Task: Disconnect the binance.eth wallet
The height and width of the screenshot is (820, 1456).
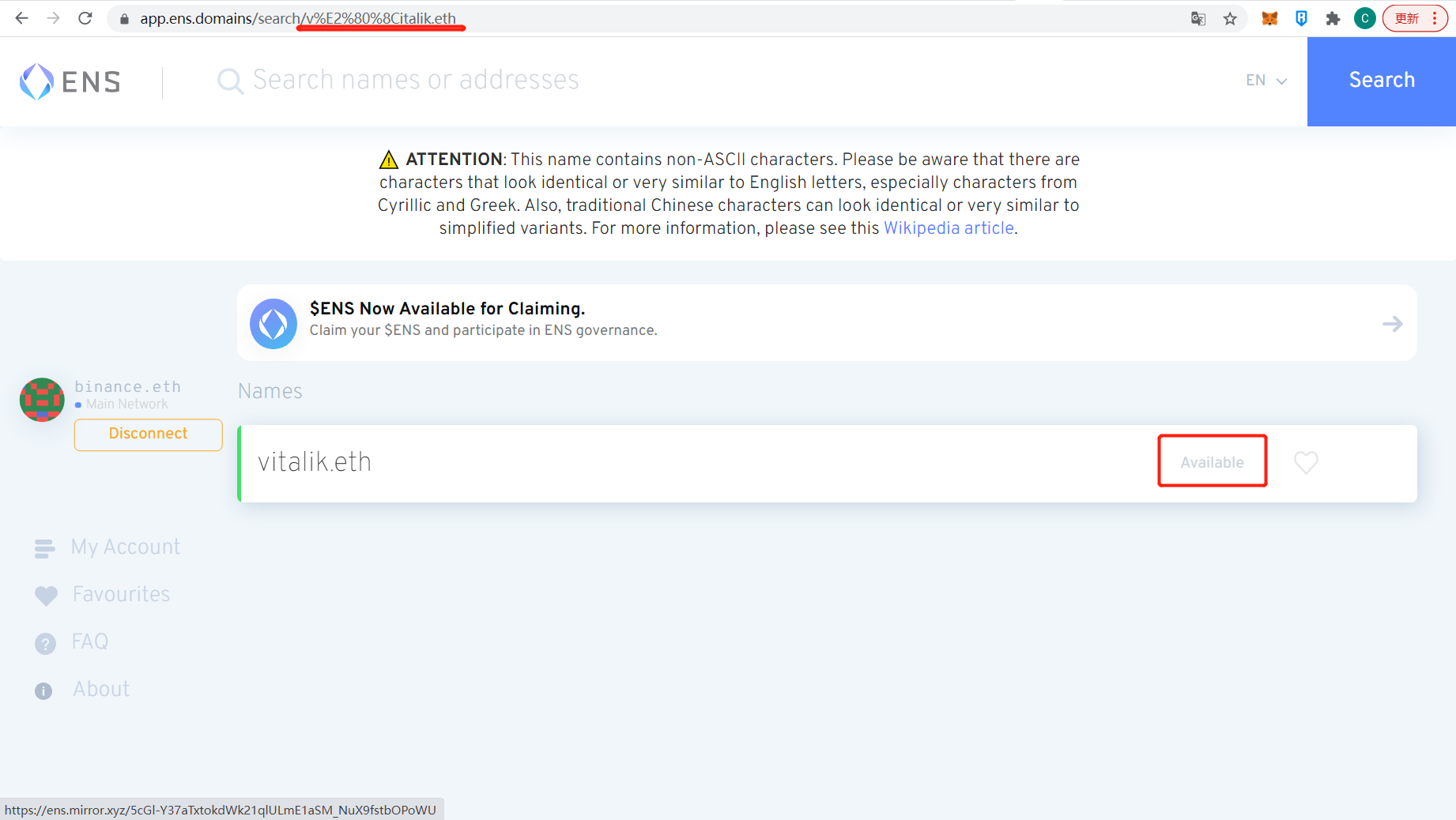Action: [x=148, y=434]
